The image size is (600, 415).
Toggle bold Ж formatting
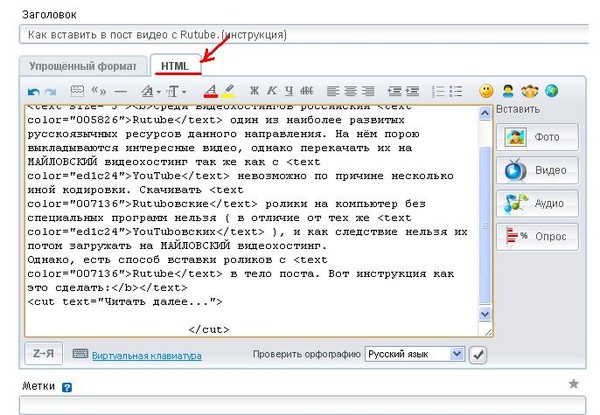[254, 91]
